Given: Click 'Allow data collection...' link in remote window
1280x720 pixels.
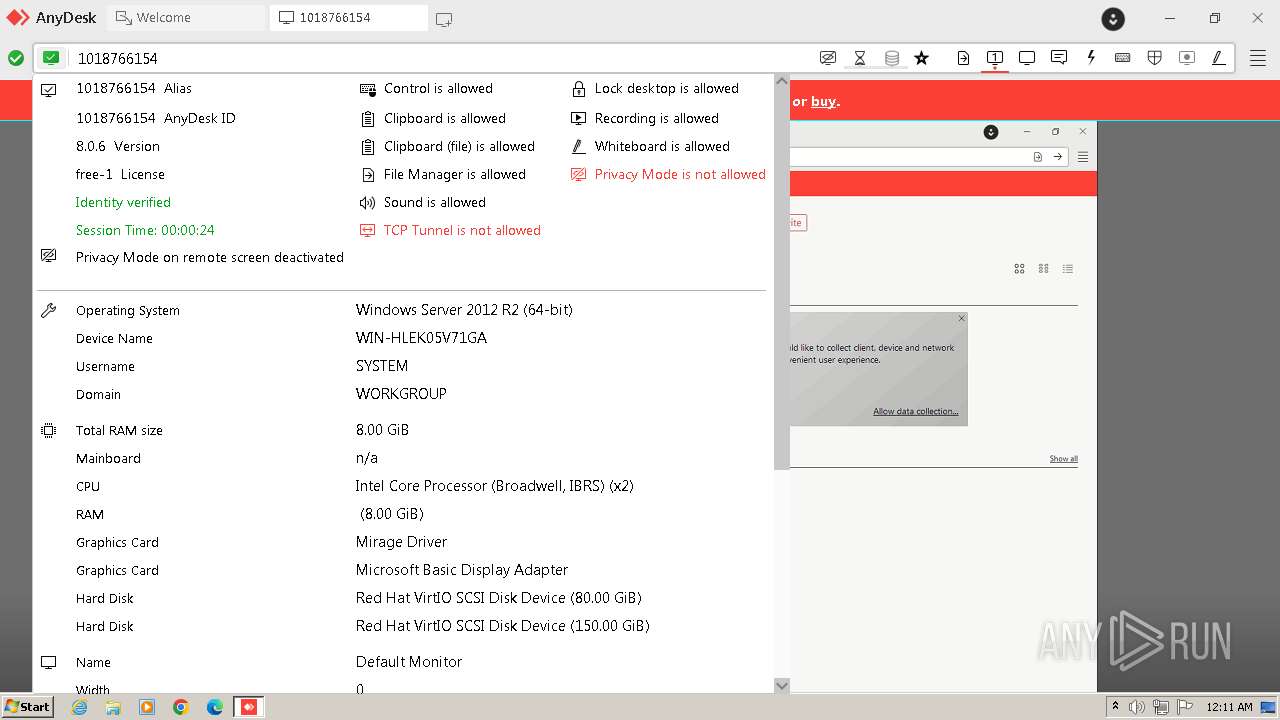Looking at the screenshot, I should click(x=915, y=412).
